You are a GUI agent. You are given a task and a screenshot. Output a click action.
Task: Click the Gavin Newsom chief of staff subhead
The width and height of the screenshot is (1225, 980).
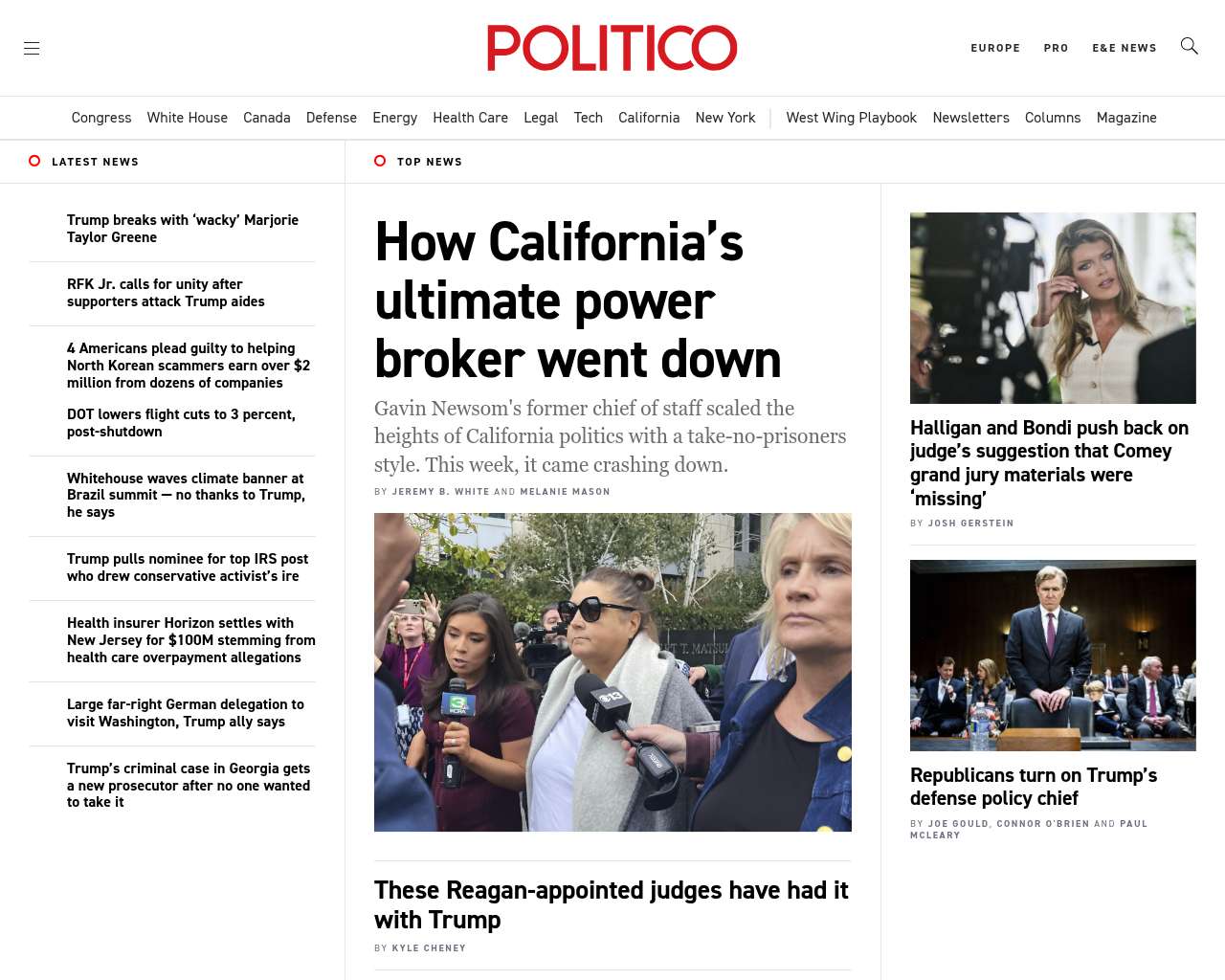tap(611, 436)
